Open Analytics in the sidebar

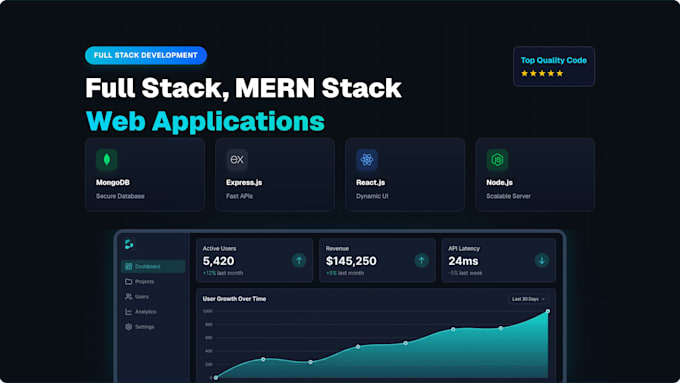[153, 312]
